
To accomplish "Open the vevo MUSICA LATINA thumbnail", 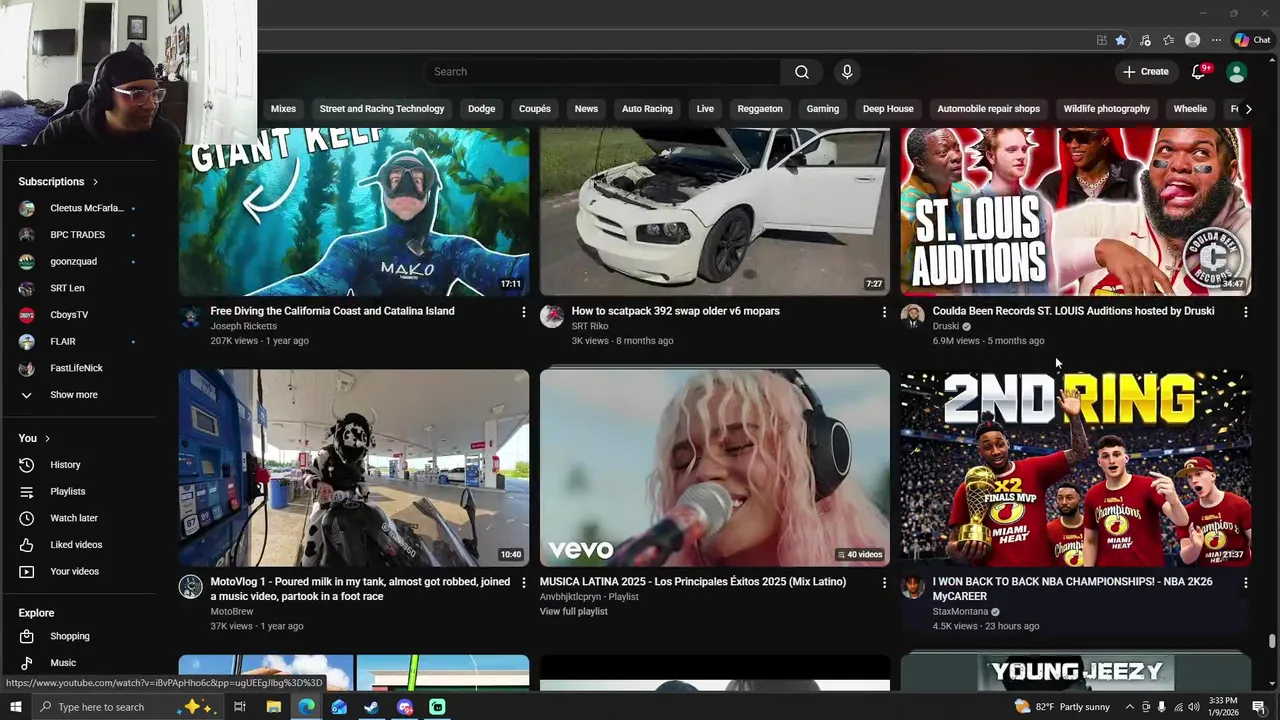I will (x=714, y=468).
